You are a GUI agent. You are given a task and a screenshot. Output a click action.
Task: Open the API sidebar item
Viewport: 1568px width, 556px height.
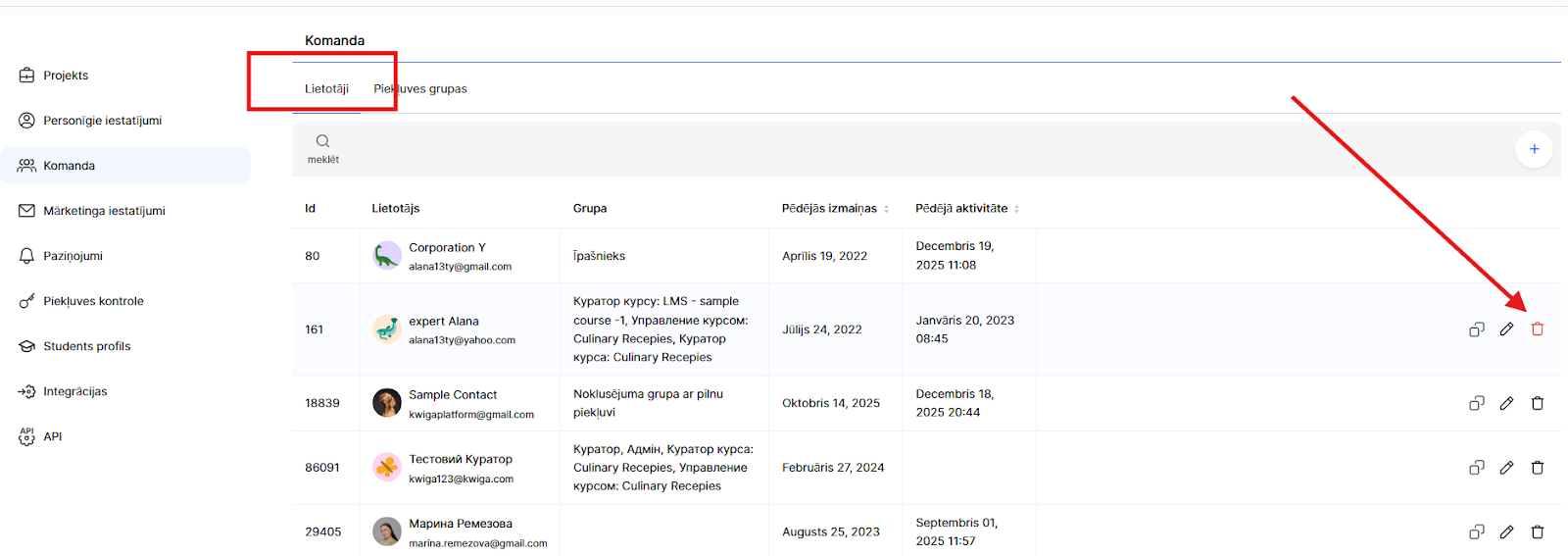(53, 436)
